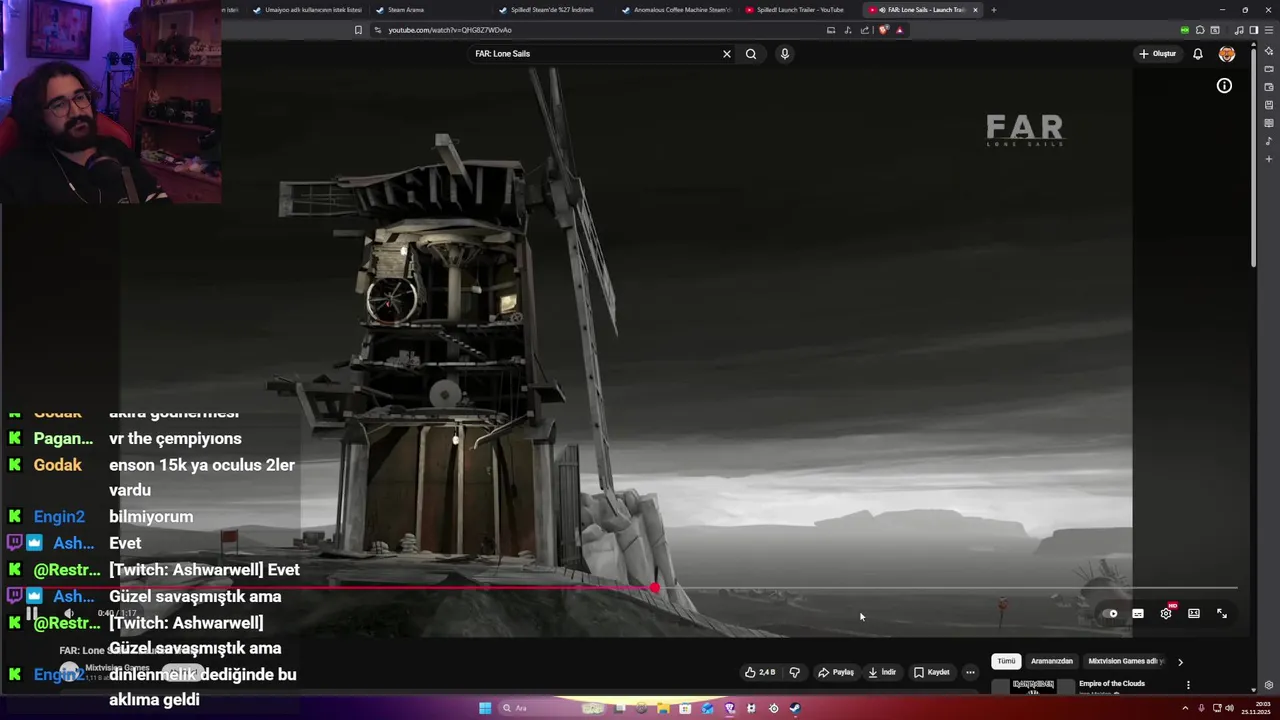This screenshot has height=720, width=1280.
Task: Open a new browser tab
Action: (x=993, y=10)
